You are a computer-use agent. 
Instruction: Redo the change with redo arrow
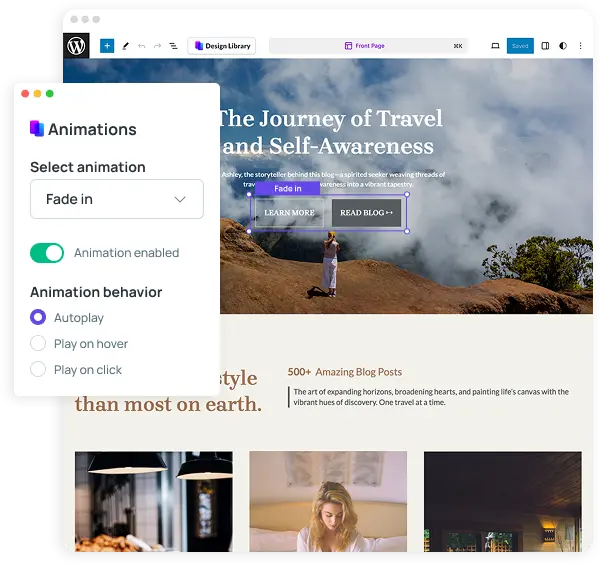[x=157, y=46]
